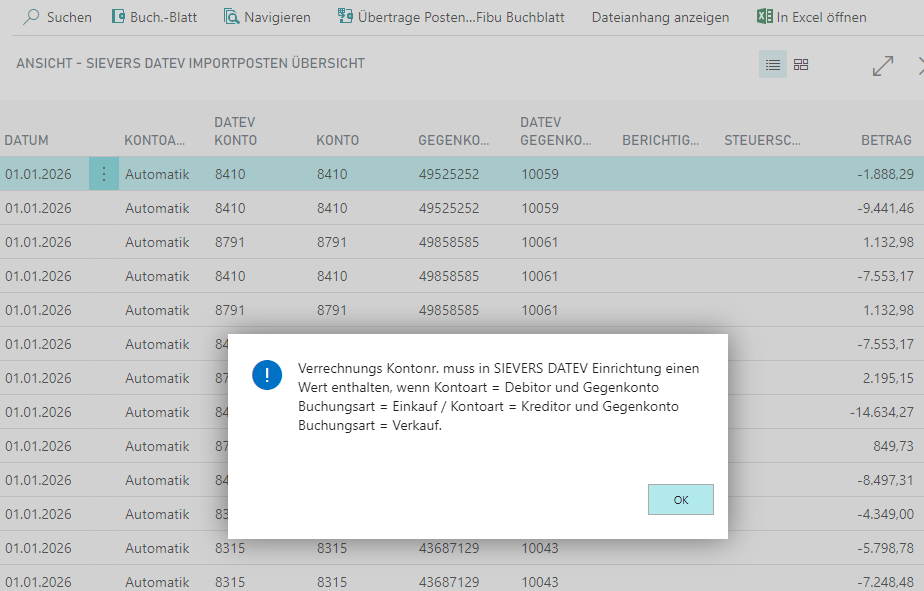Viewport: 924px width, 591px height.
Task: Sort by the Datum column header
Action: [27, 141]
